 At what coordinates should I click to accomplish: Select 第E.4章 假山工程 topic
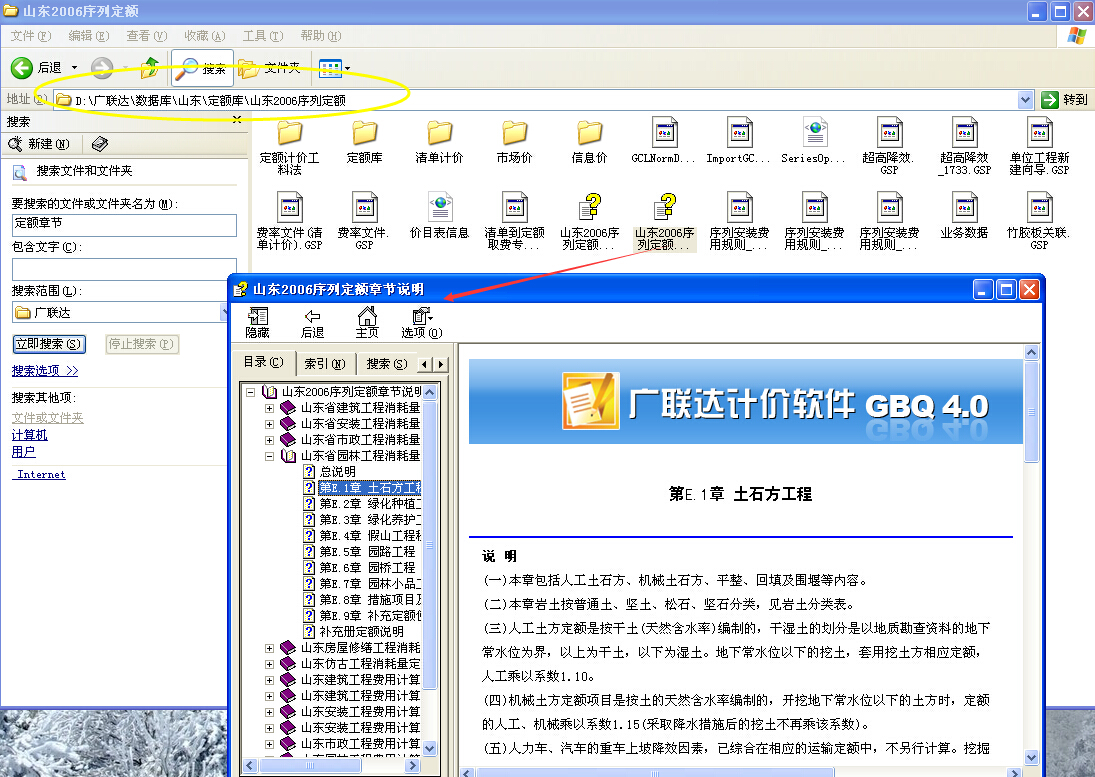370,535
